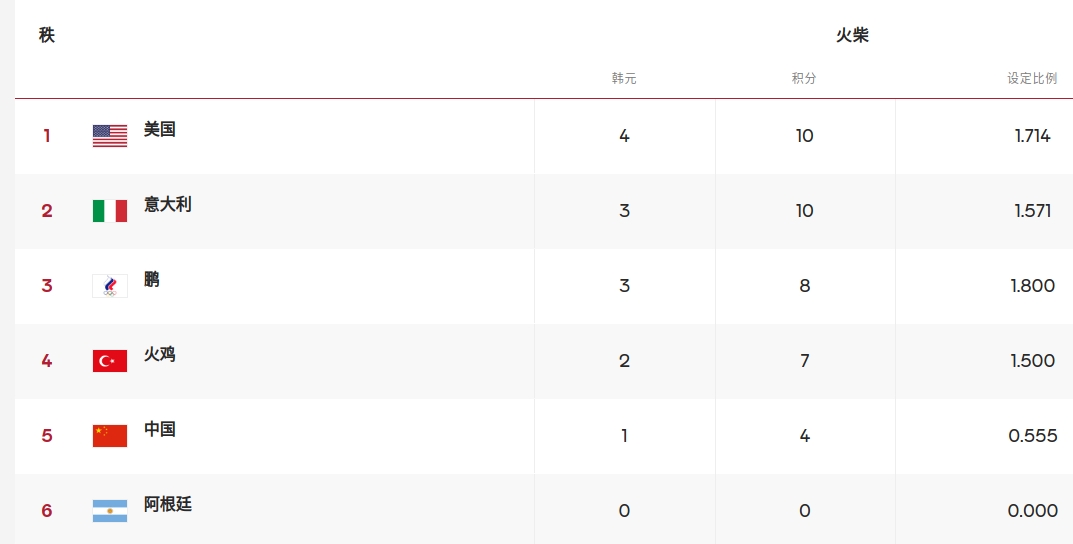Viewport: 1073px width, 544px height.
Task: Click the 0.555 ratio value for 中国
Action: coord(1032,436)
